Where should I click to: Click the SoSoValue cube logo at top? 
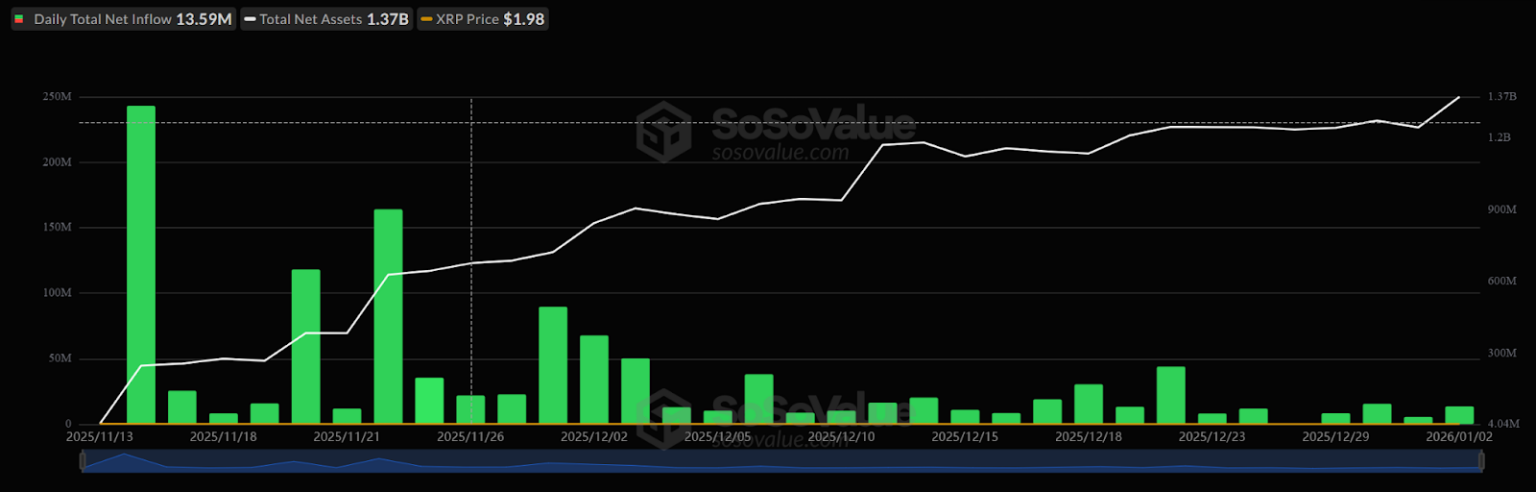tap(664, 130)
